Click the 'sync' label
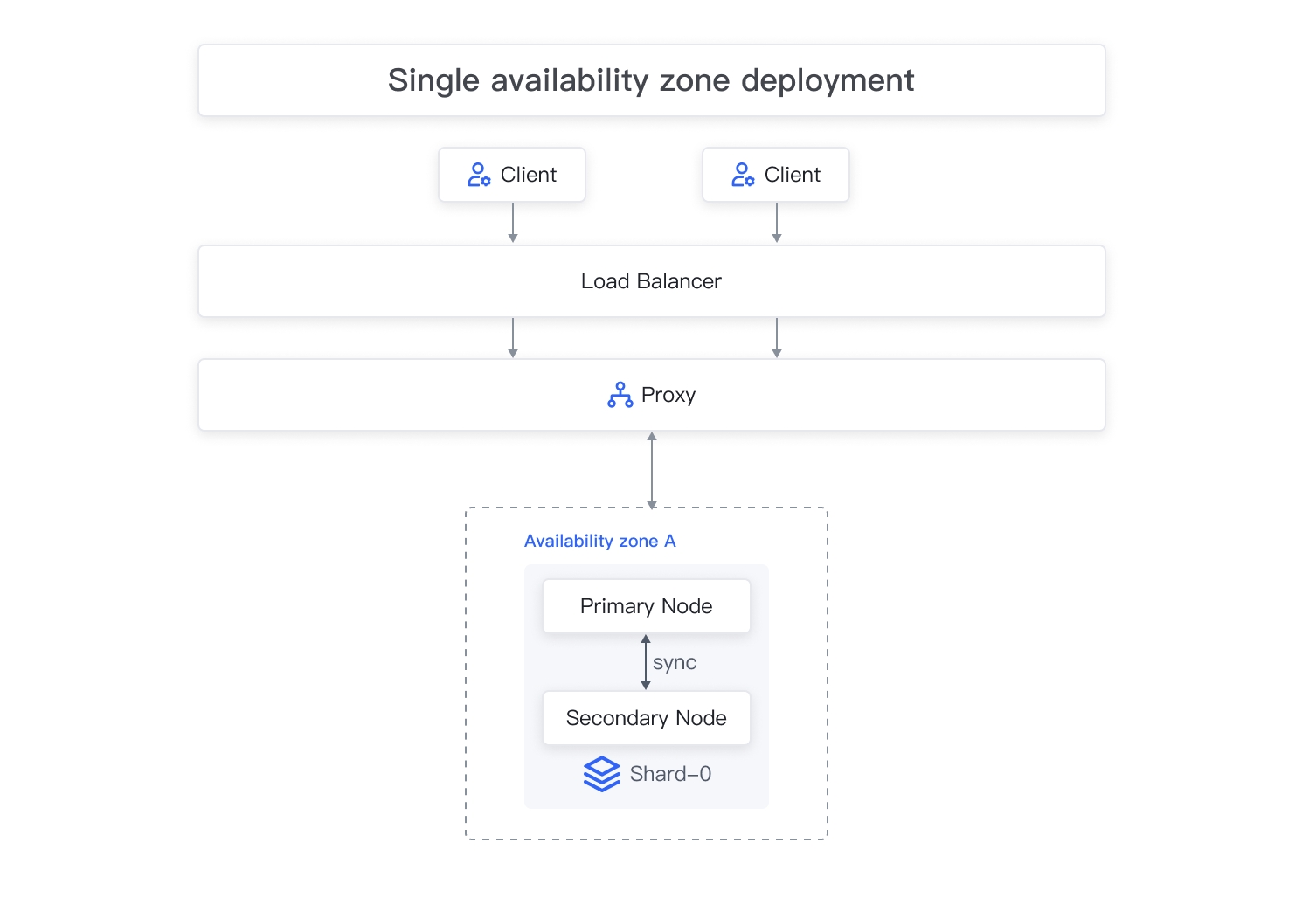1316x905 pixels. 675,663
